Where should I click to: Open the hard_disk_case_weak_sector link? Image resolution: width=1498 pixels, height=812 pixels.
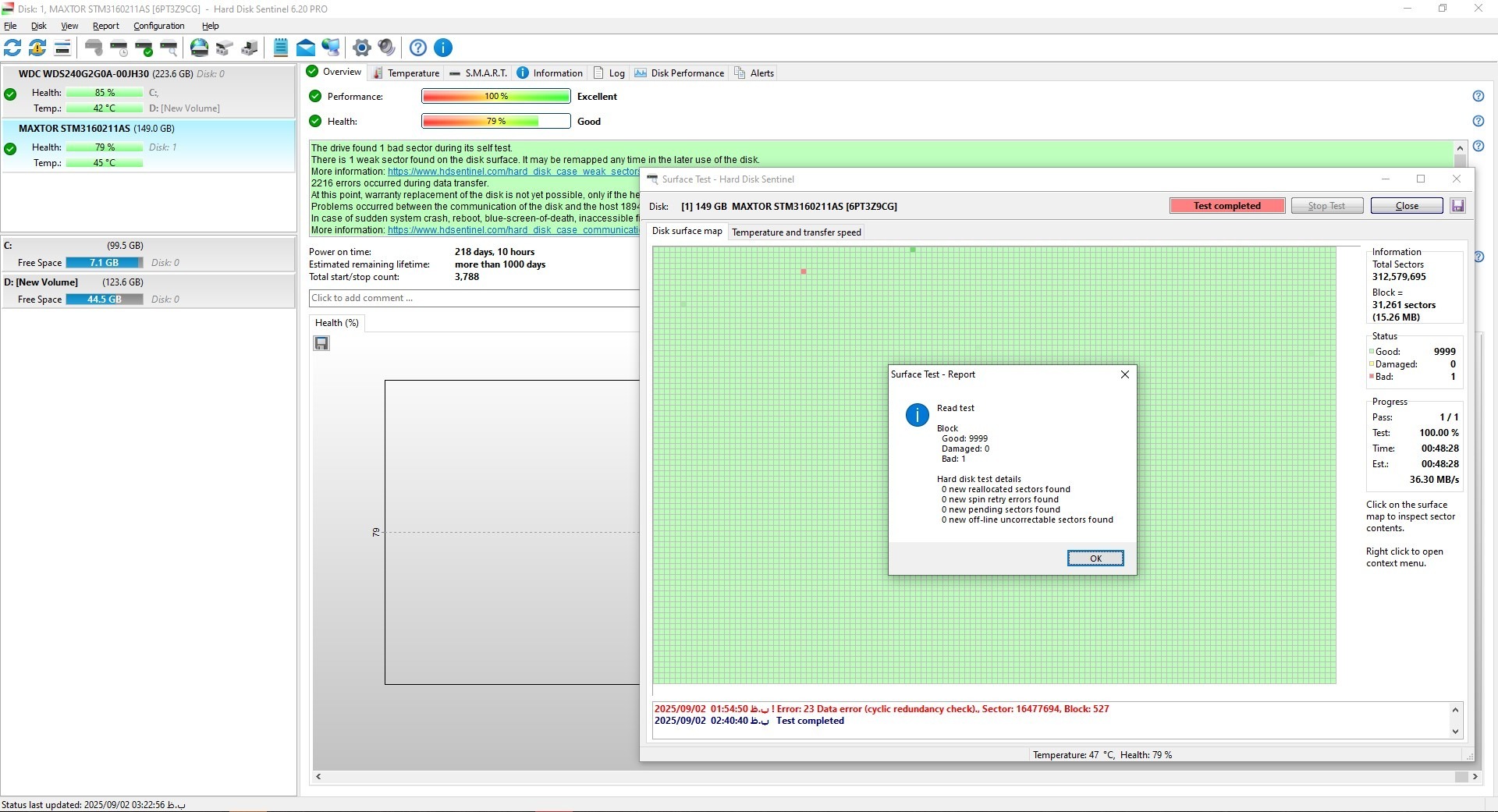[513, 172]
